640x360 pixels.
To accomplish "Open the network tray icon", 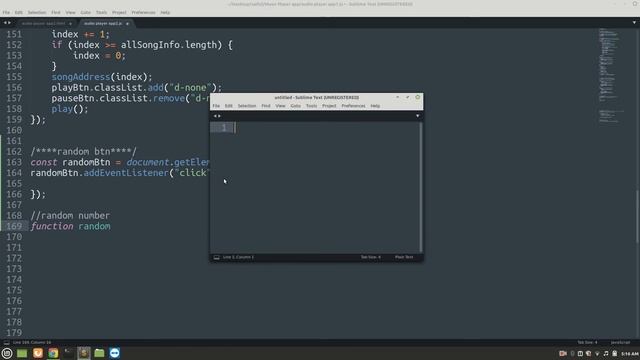I will coord(597,353).
